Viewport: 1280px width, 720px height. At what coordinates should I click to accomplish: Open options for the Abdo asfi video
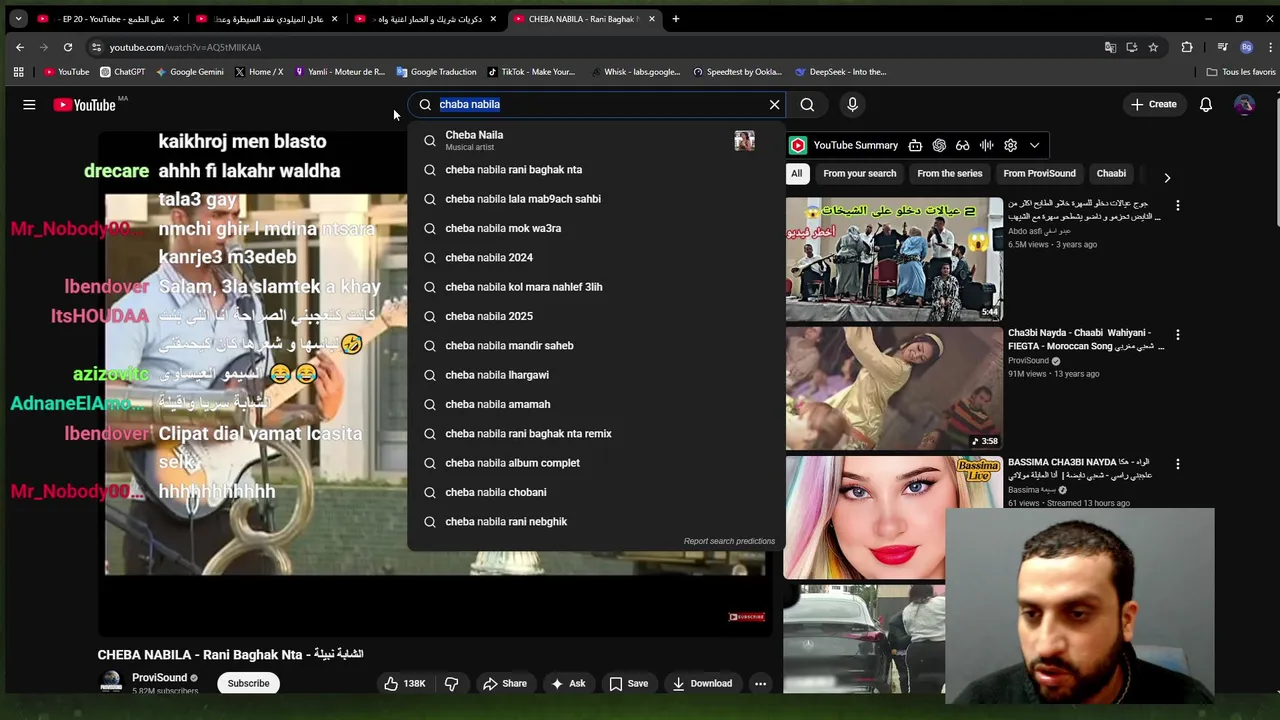(1177, 206)
